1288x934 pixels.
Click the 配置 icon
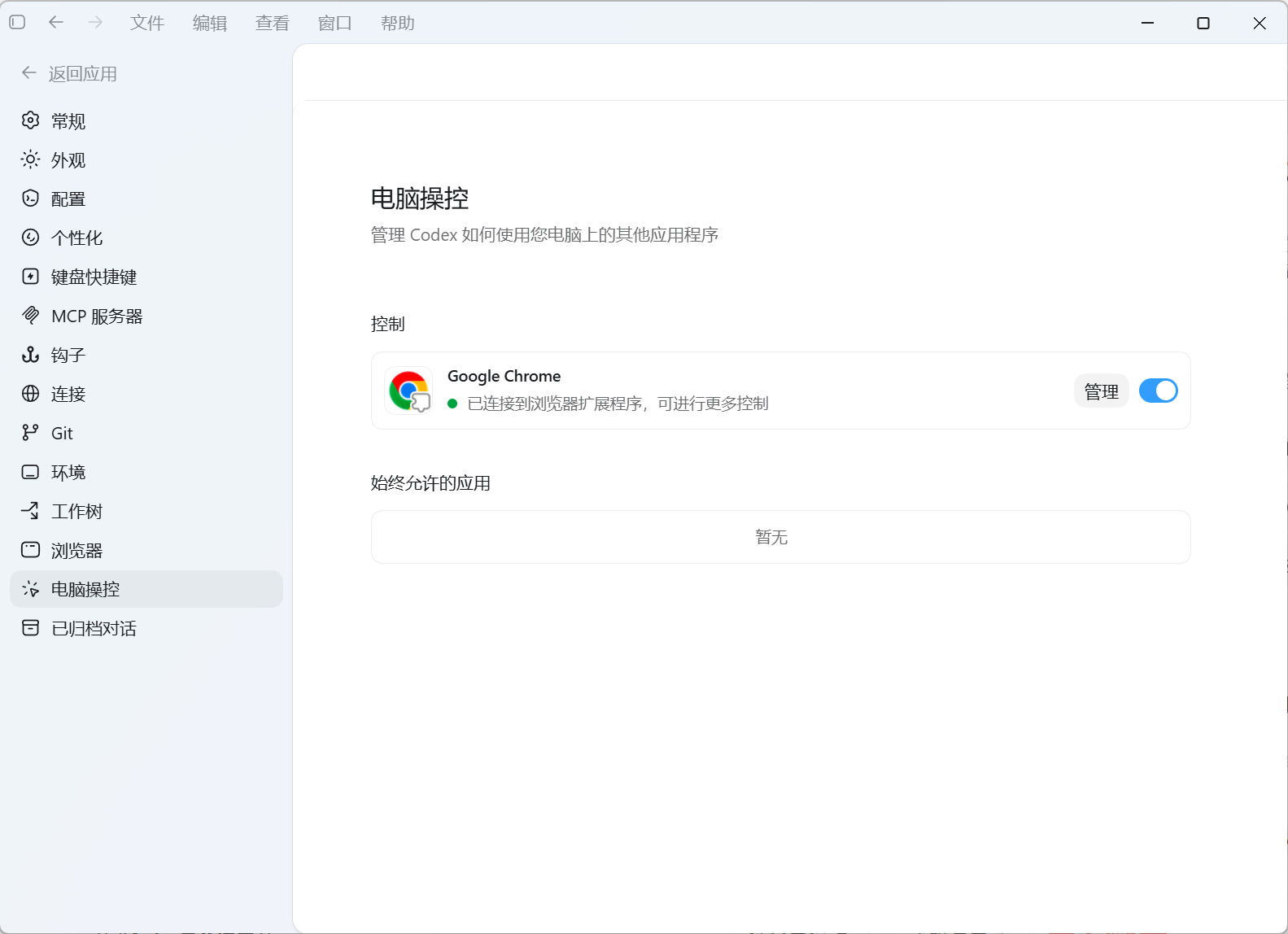pyautogui.click(x=30, y=199)
